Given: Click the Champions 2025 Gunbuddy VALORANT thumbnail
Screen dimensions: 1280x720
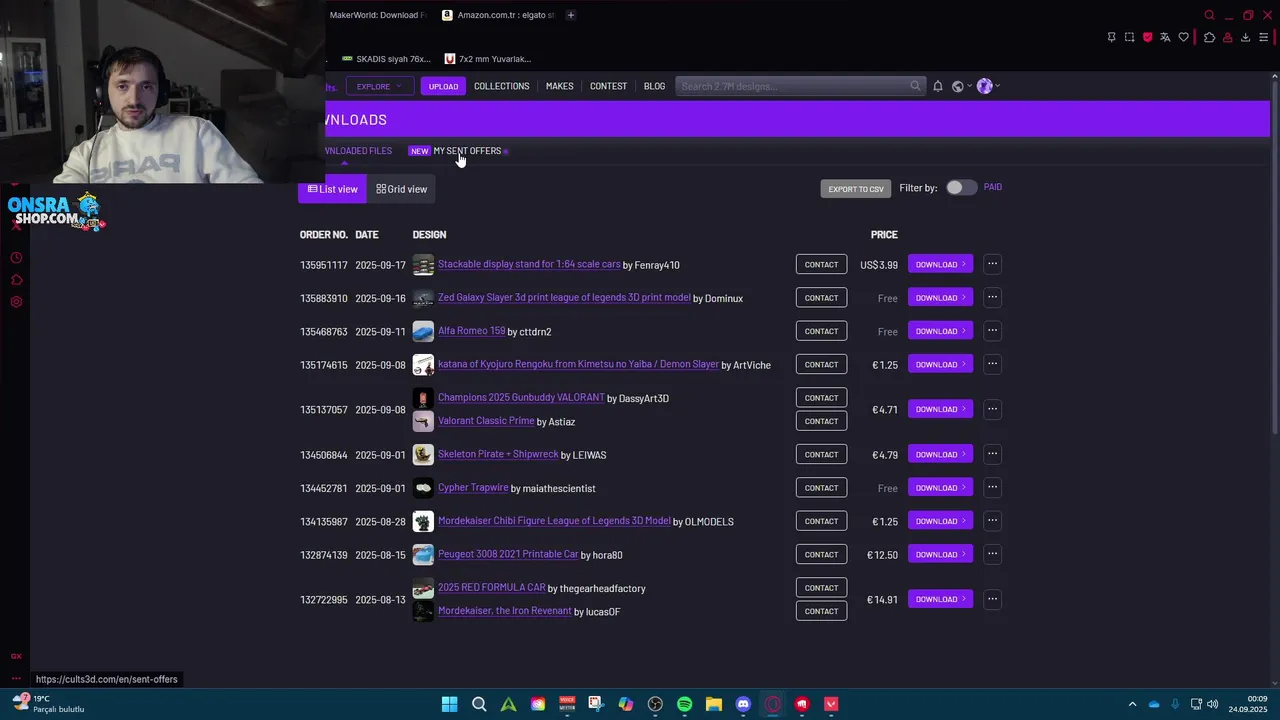Looking at the screenshot, I should pos(423,398).
